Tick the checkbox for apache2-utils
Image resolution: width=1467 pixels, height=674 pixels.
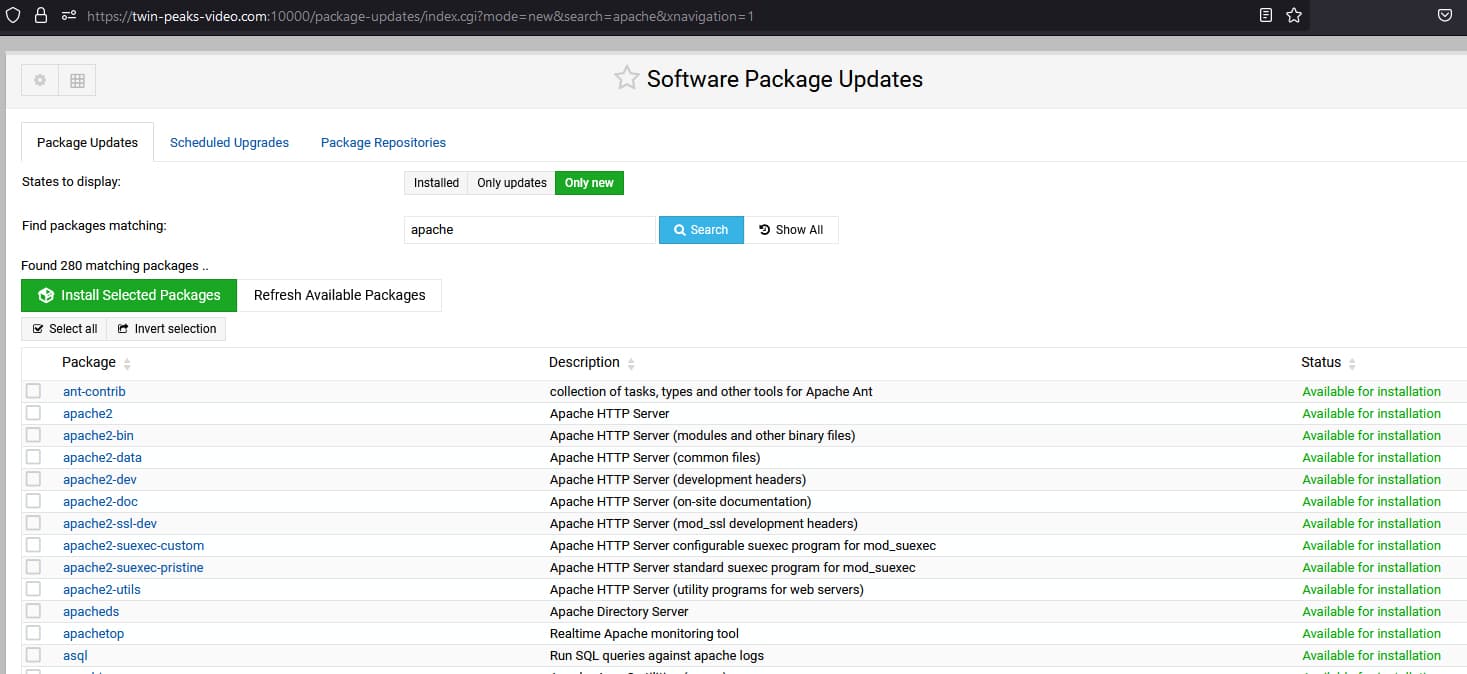(x=34, y=589)
